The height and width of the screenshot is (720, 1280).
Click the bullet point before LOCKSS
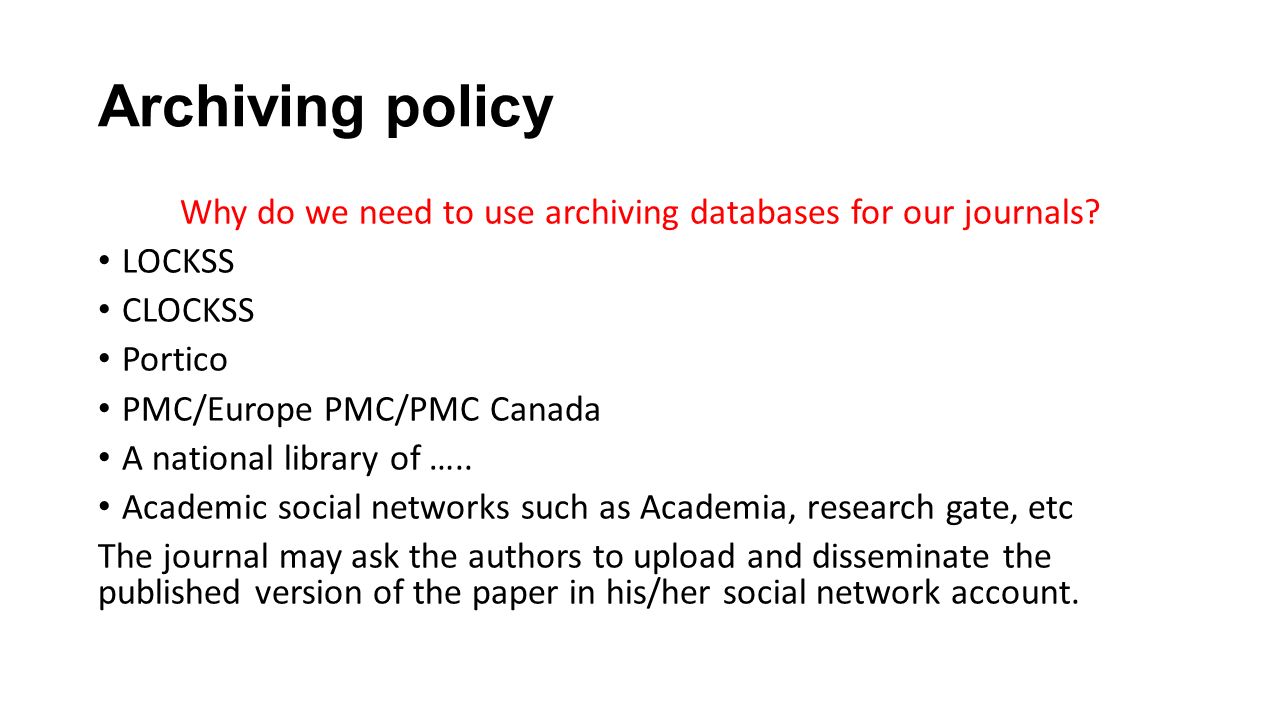point(105,262)
